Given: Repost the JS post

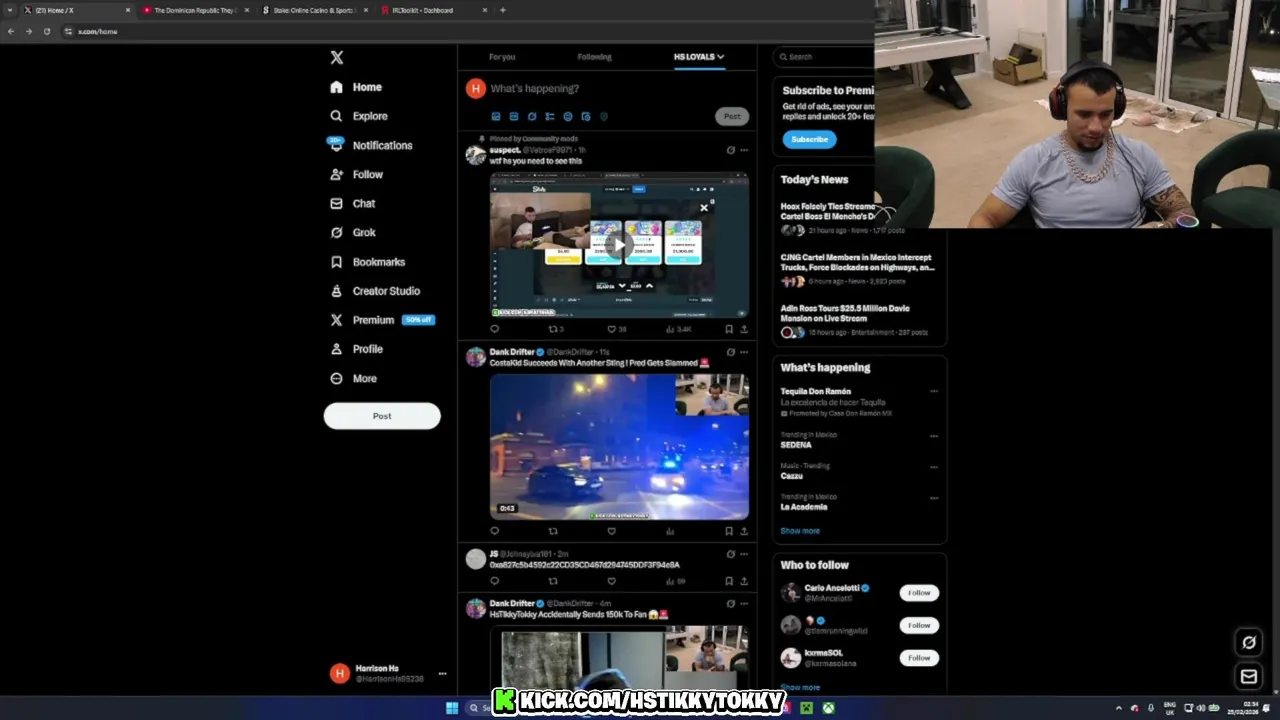Looking at the screenshot, I should [553, 581].
